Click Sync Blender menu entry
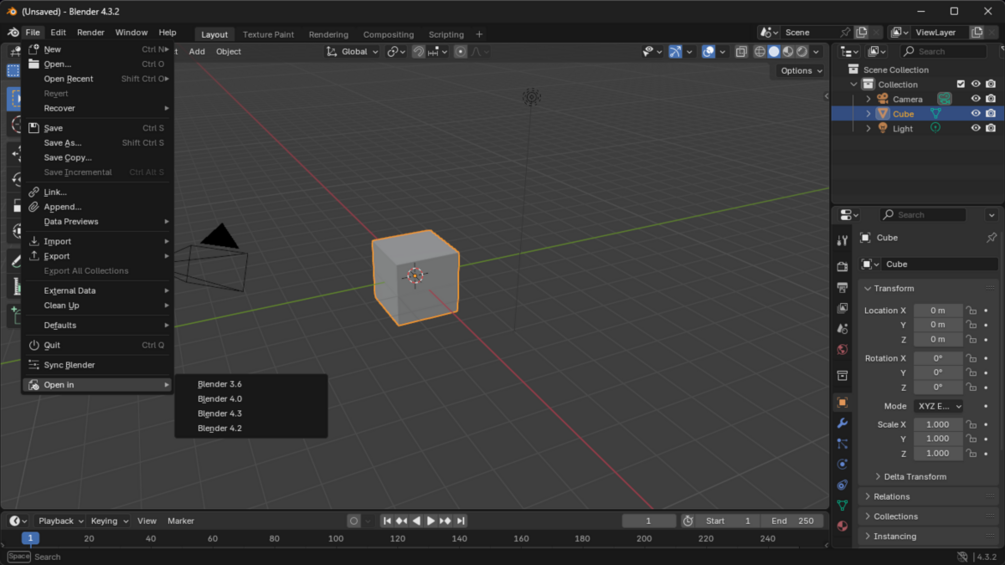Screen dimensions: 1005x565 pyautogui.click(x=98, y=364)
